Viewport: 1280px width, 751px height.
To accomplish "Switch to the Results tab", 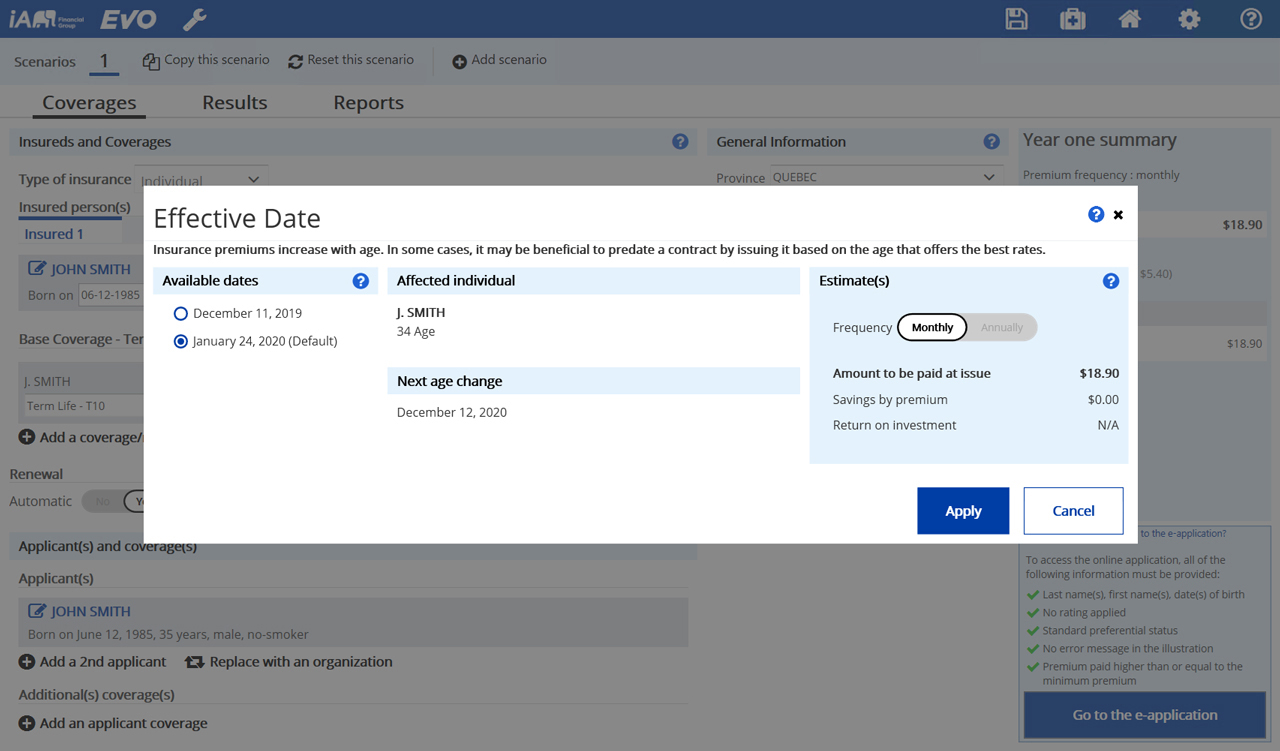I will tap(234, 103).
